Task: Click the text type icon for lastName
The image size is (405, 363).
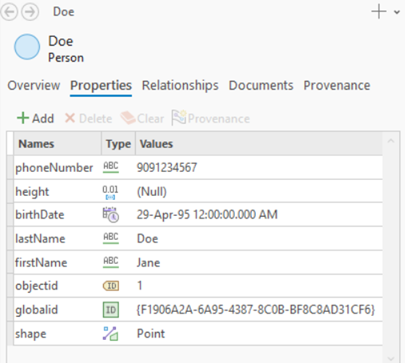Action: point(111,238)
